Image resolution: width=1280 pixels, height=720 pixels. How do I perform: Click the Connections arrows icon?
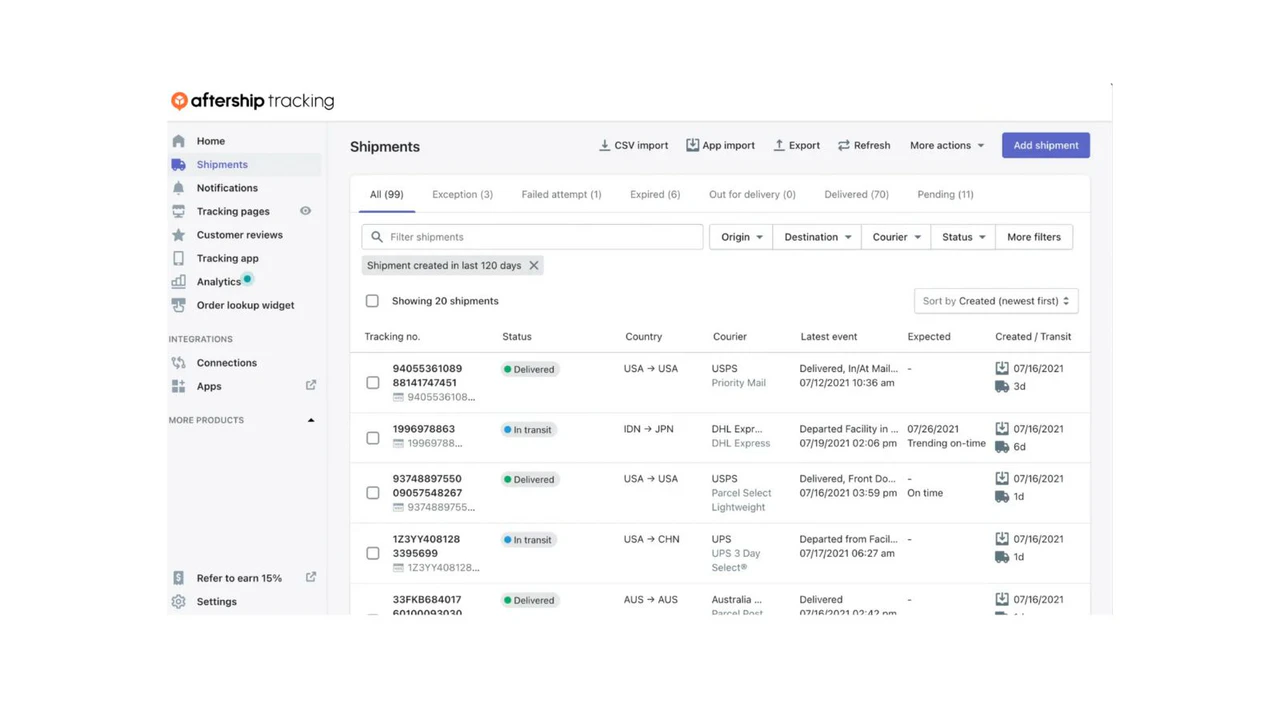point(178,363)
